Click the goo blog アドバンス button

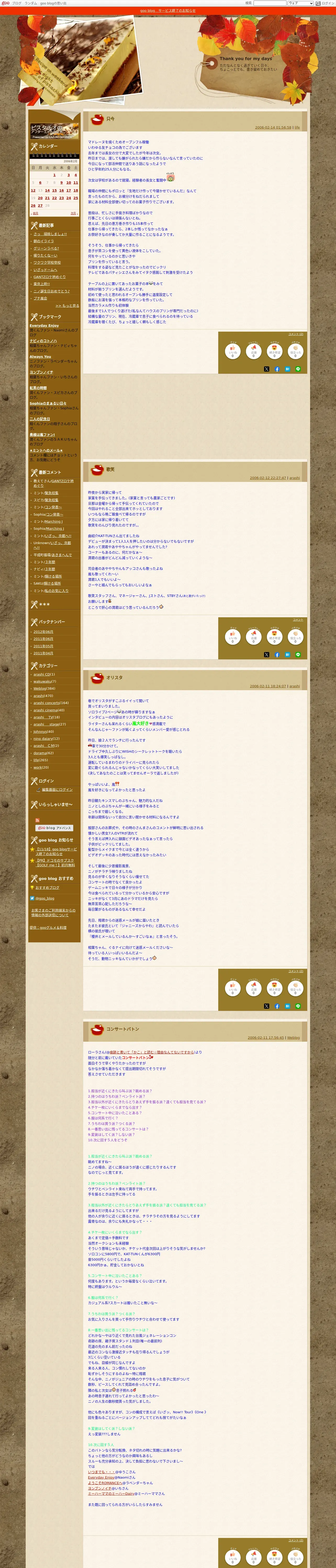coord(54,828)
